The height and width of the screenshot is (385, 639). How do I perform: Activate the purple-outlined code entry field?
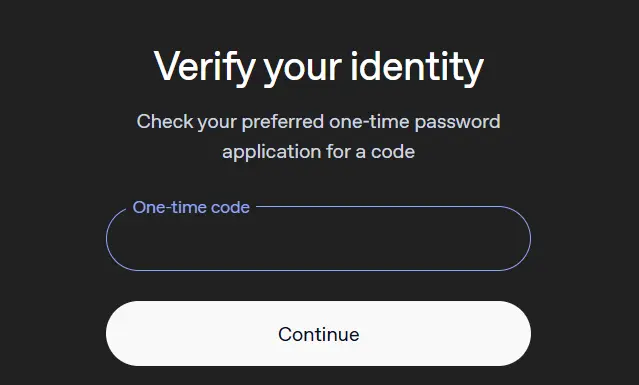click(x=318, y=238)
